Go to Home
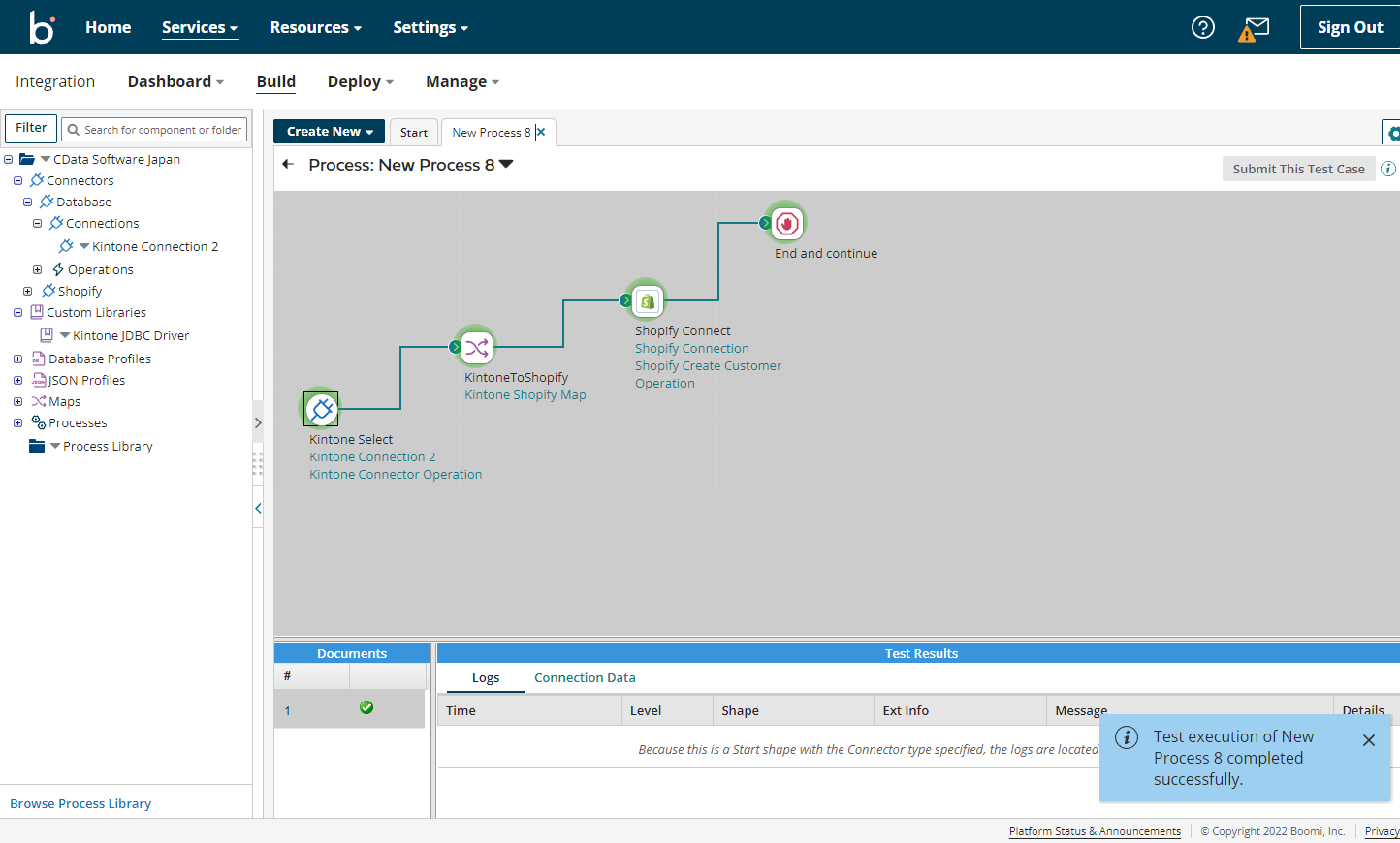The height and width of the screenshot is (843, 1400). click(108, 27)
